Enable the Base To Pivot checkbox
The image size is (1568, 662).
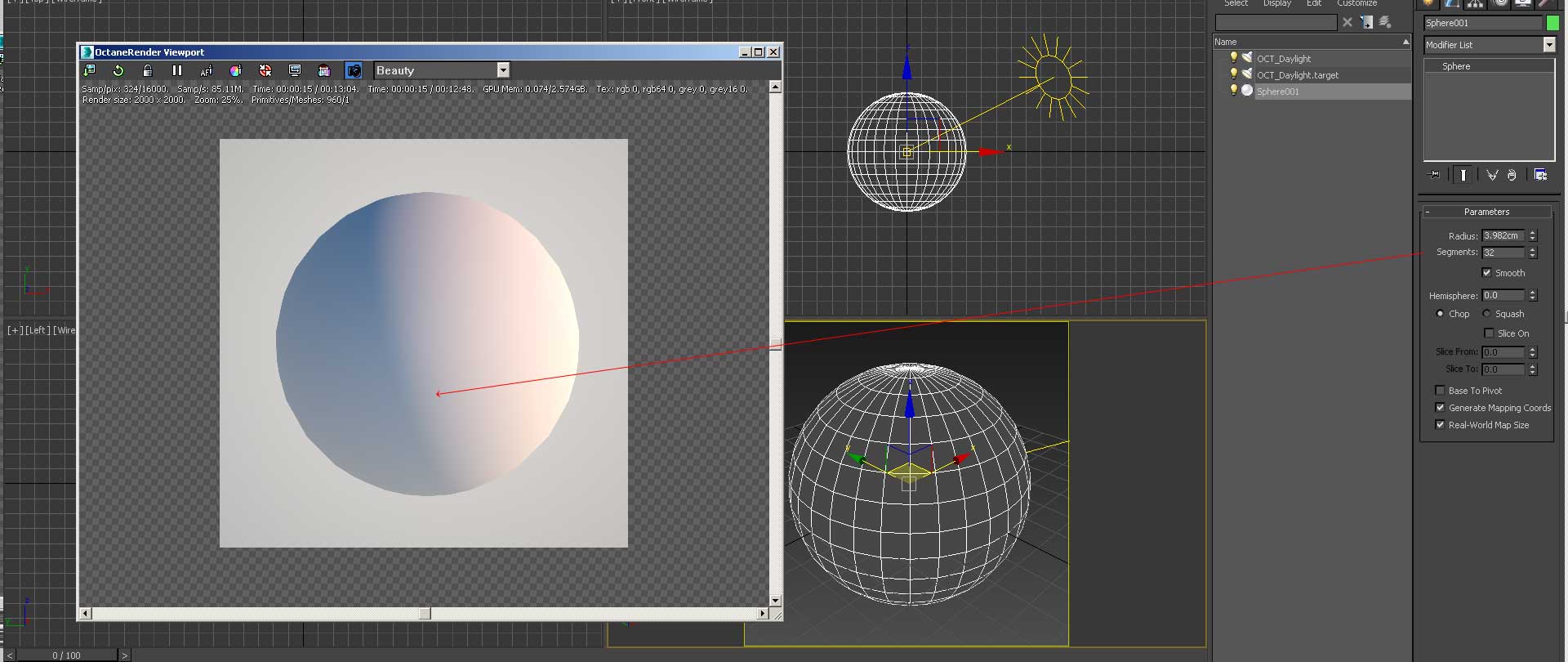click(1440, 391)
